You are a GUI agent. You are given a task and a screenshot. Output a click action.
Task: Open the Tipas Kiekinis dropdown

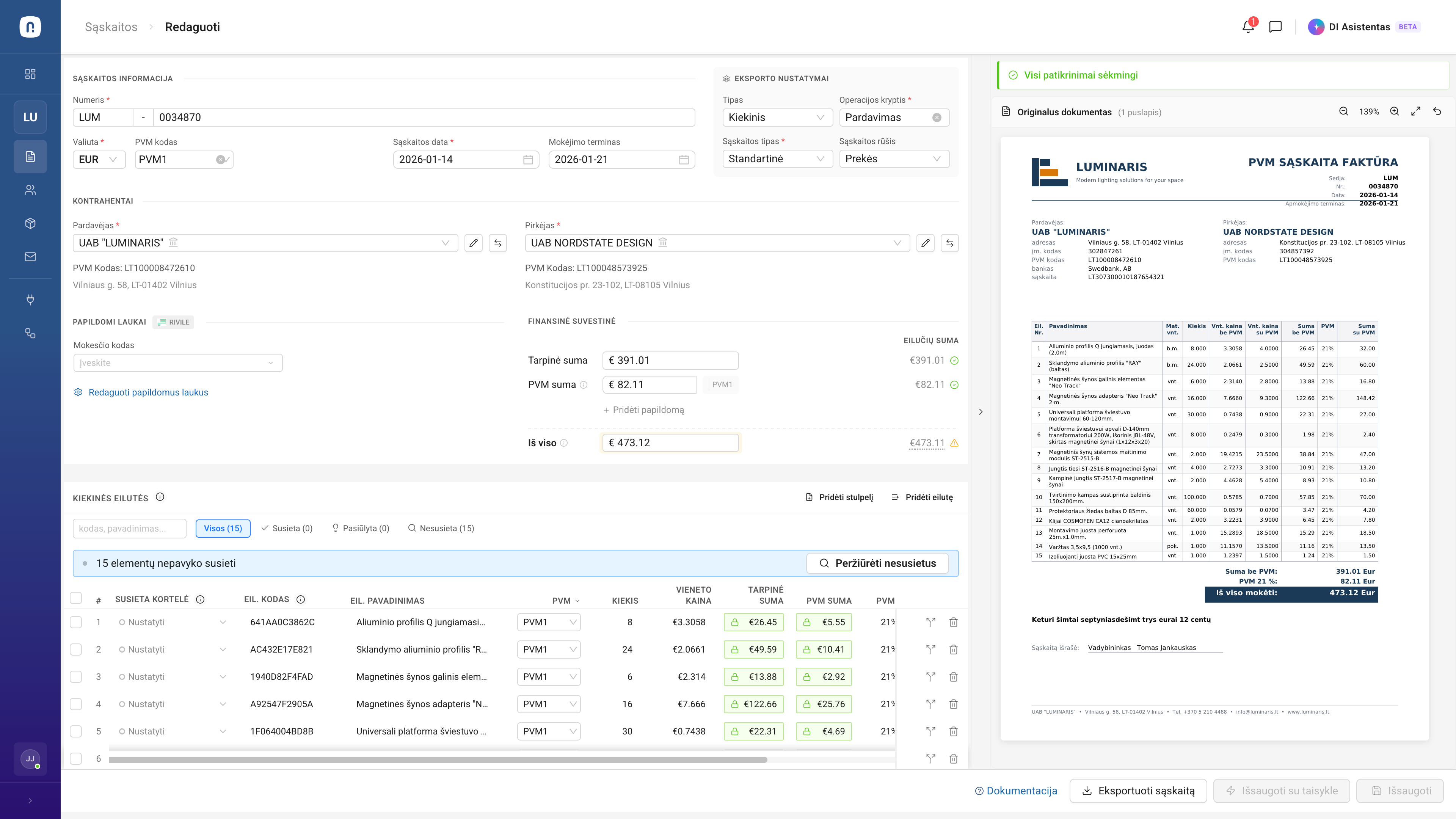point(778,118)
